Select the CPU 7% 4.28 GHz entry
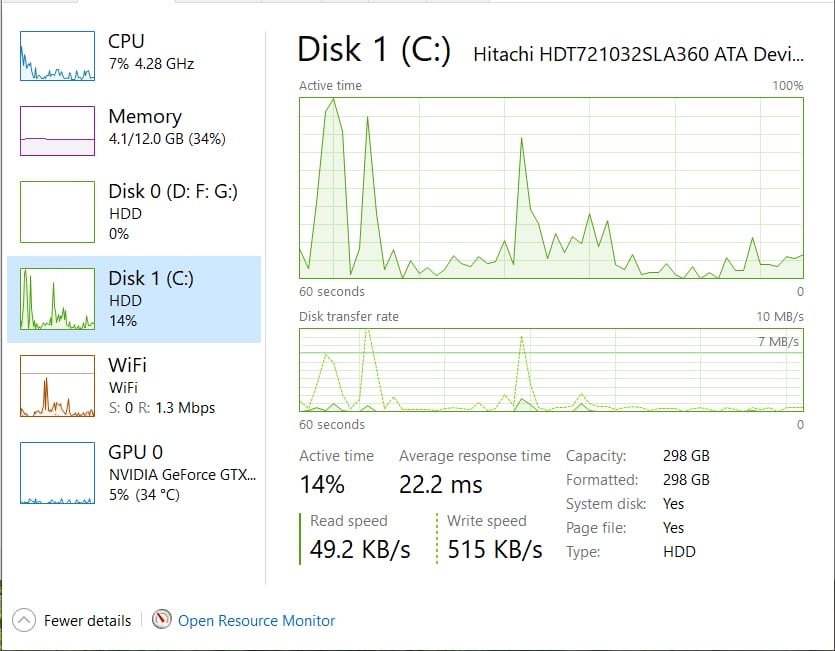This screenshot has height=651, width=835. point(150,52)
